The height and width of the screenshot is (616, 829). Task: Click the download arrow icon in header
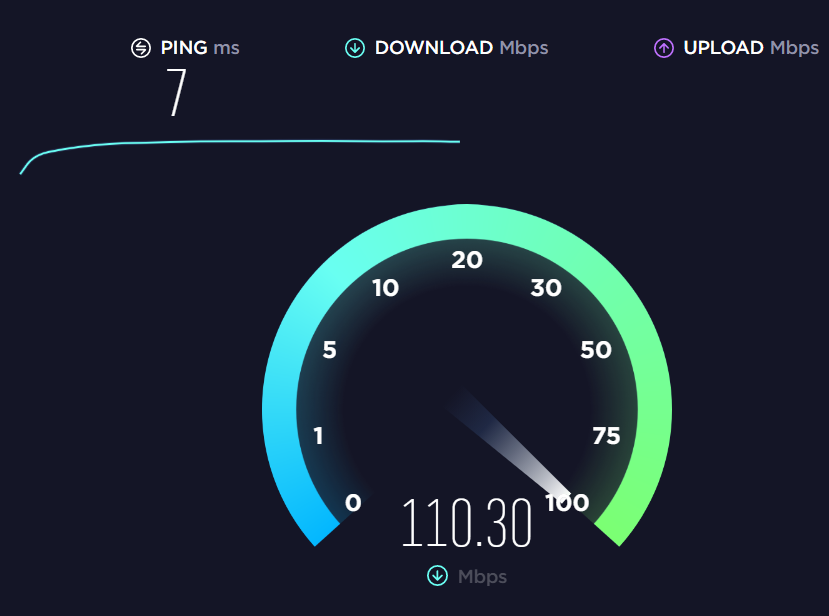[x=355, y=48]
